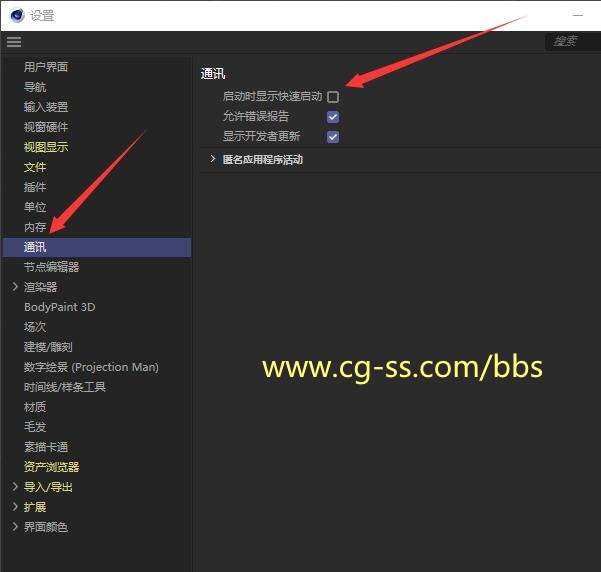The width and height of the screenshot is (601, 572).
Task: Expand the 渲染器 tree node
Action: pyautogui.click(x=14, y=287)
